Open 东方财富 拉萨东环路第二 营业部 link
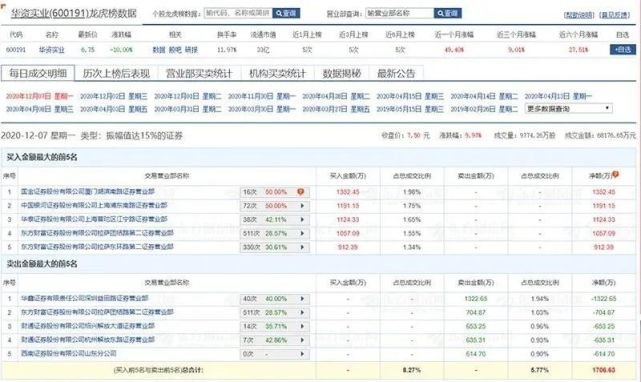641x382 pixels. pos(97,247)
